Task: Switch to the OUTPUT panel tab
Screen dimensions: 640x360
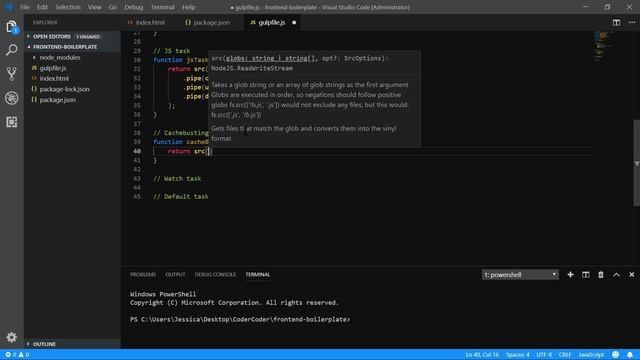Action: [x=175, y=275]
